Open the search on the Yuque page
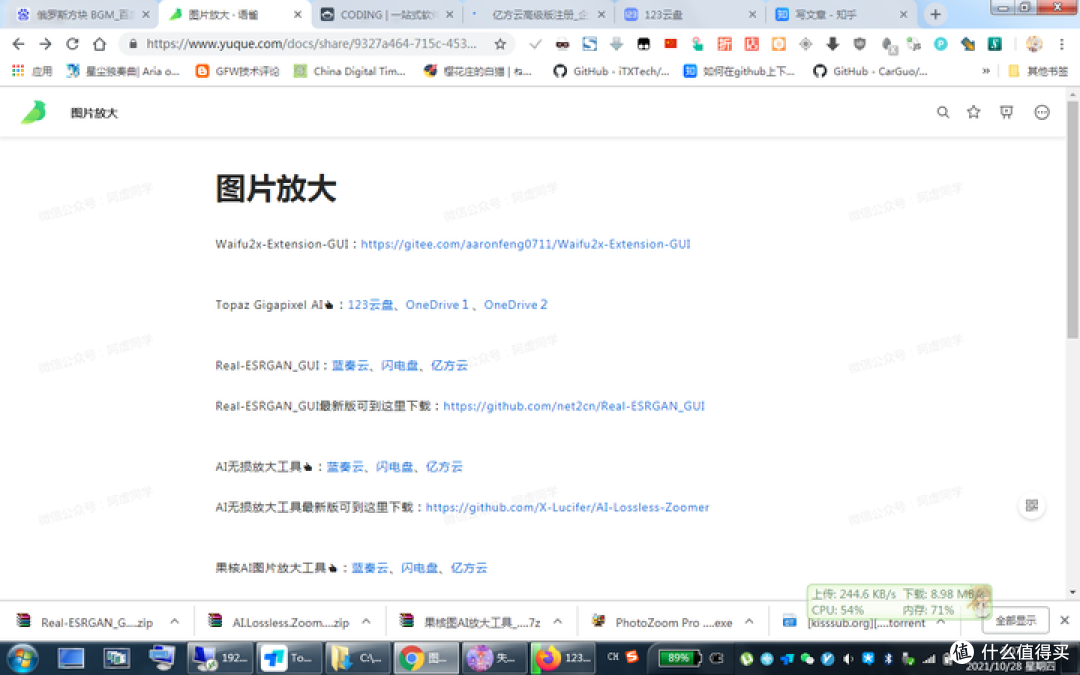Image resolution: width=1080 pixels, height=675 pixels. click(x=943, y=112)
